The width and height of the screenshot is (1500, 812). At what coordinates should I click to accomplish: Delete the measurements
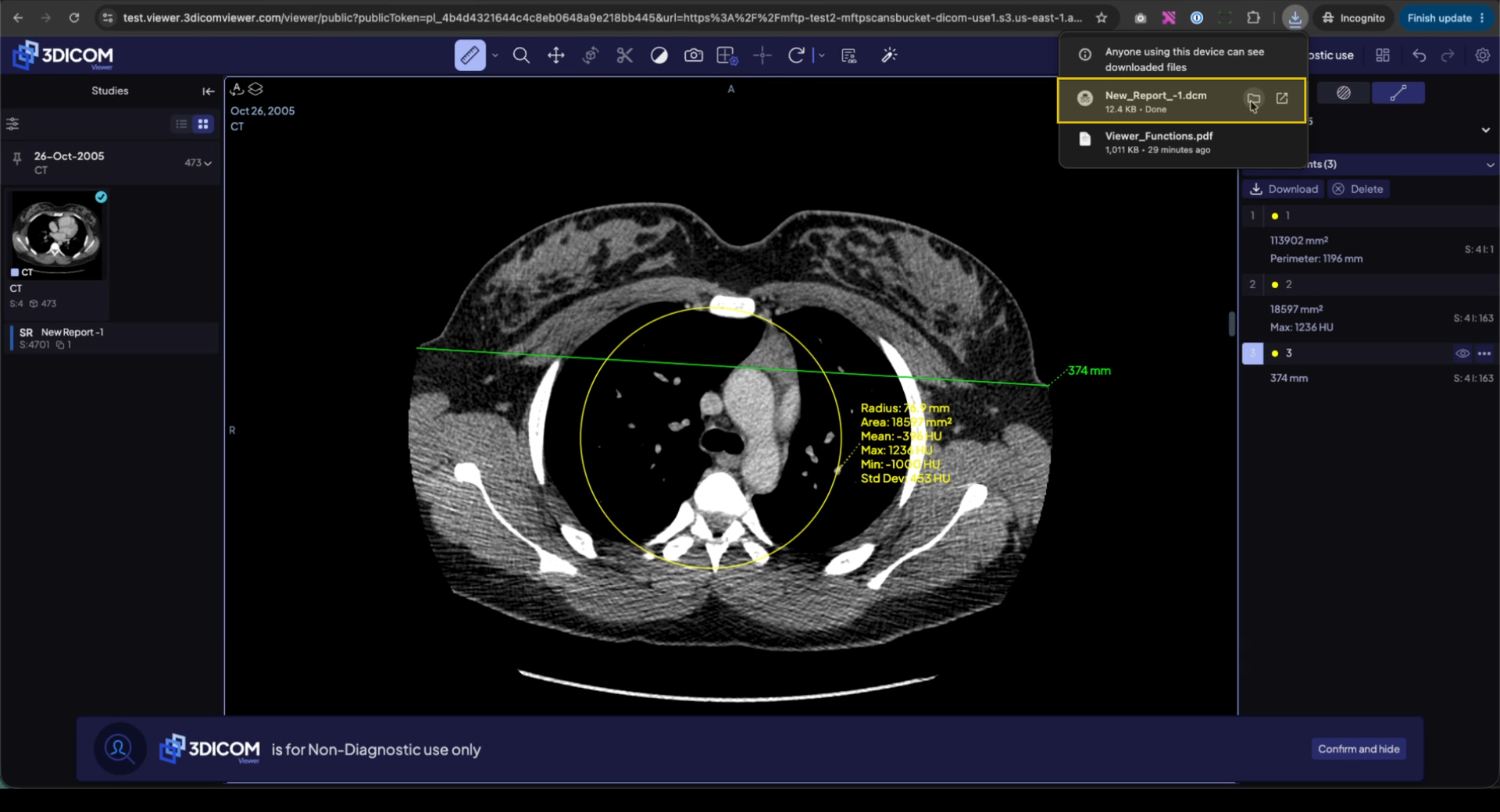pos(1358,189)
